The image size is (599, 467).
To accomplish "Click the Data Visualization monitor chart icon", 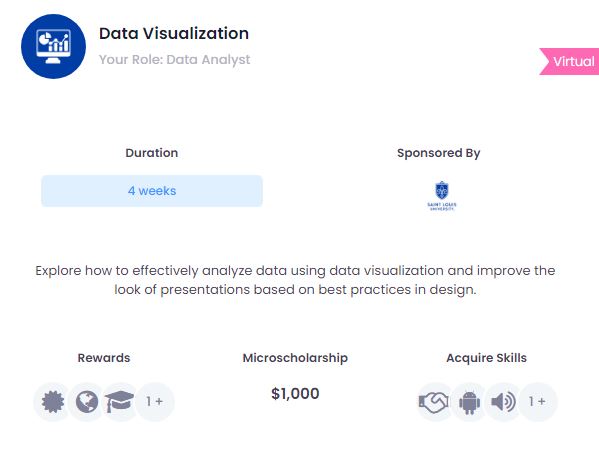I will click(x=53, y=47).
